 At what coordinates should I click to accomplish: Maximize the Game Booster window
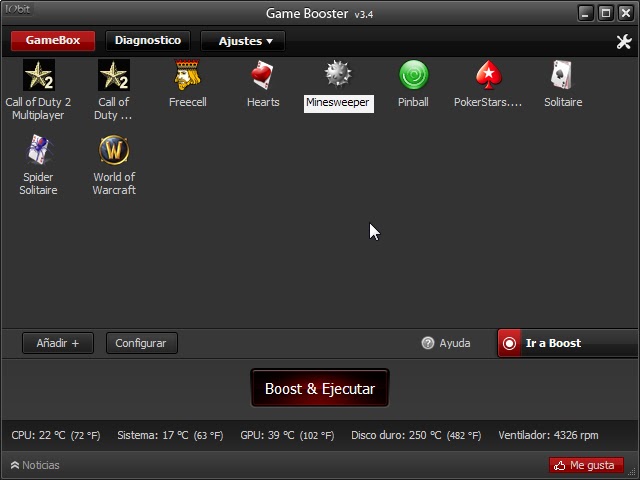(606, 13)
